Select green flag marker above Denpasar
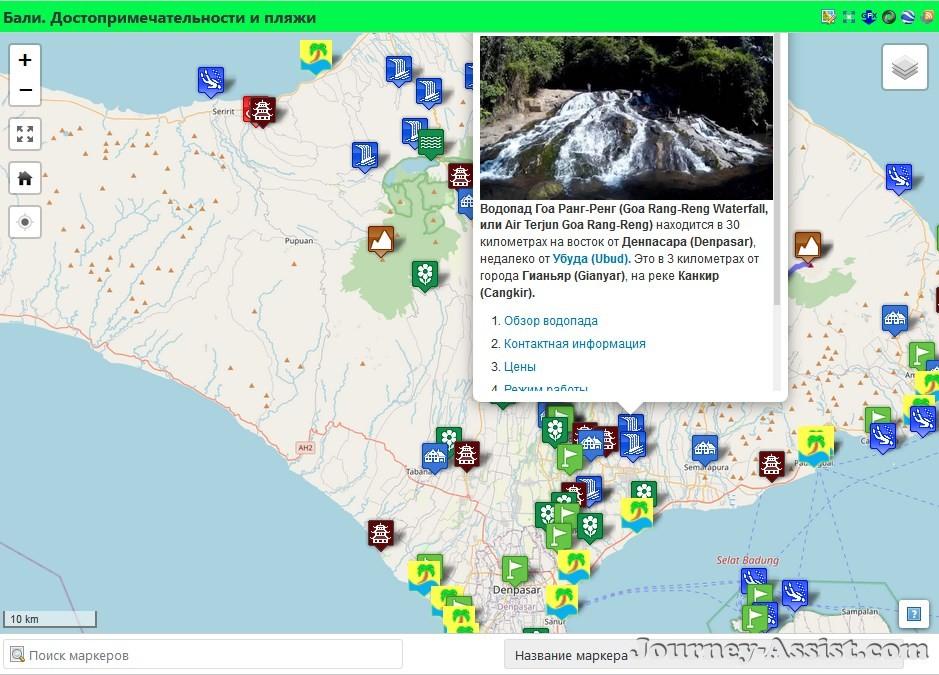Screen dimensions: 939x675 click(514, 571)
